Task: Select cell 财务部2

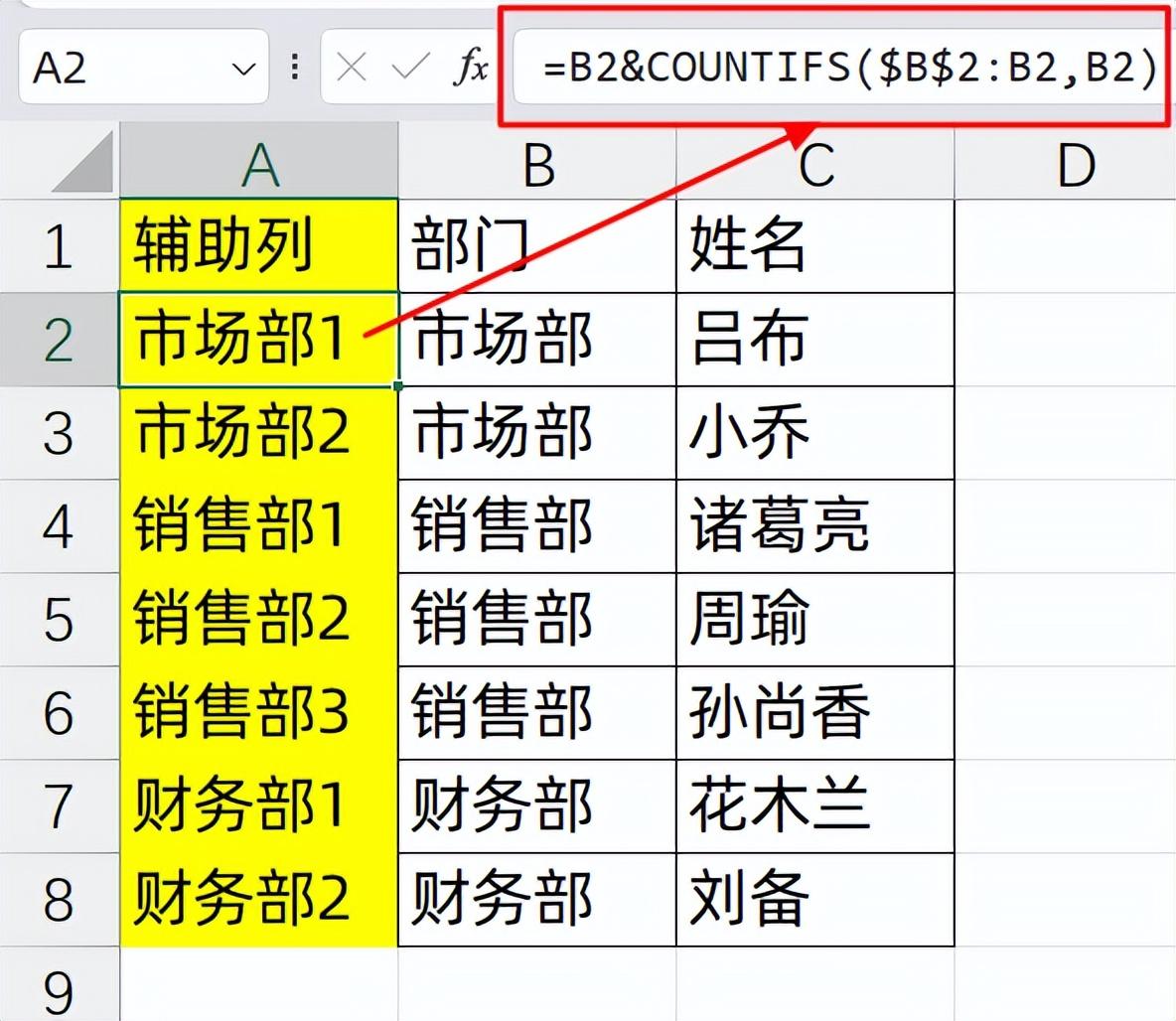Action: pos(259,900)
